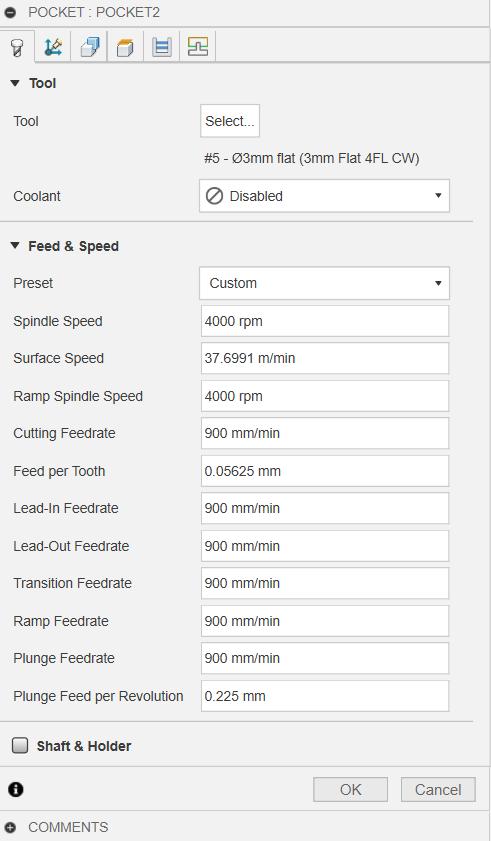This screenshot has width=491, height=841.
Task: Collapse the Feed & Speed section
Action: tap(15, 246)
